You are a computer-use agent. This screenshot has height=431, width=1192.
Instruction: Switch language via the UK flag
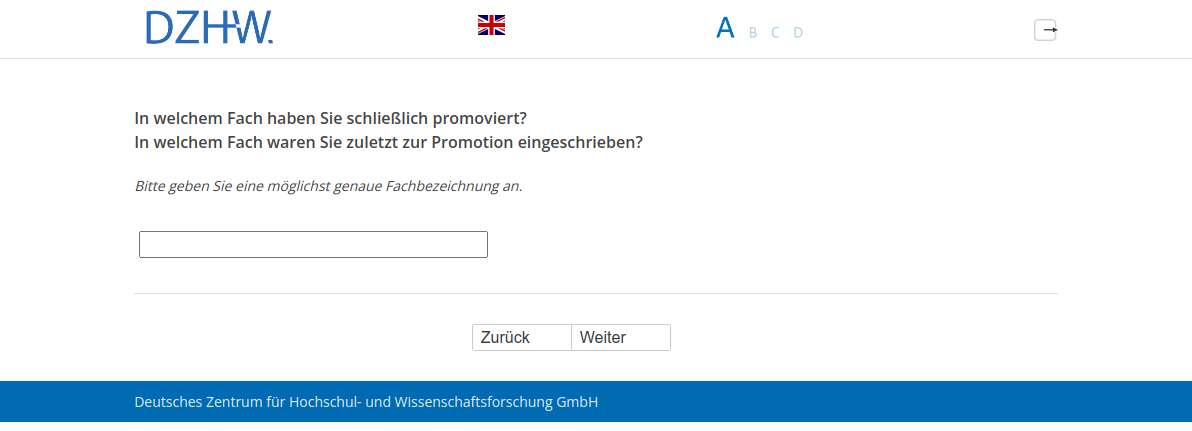click(x=491, y=26)
